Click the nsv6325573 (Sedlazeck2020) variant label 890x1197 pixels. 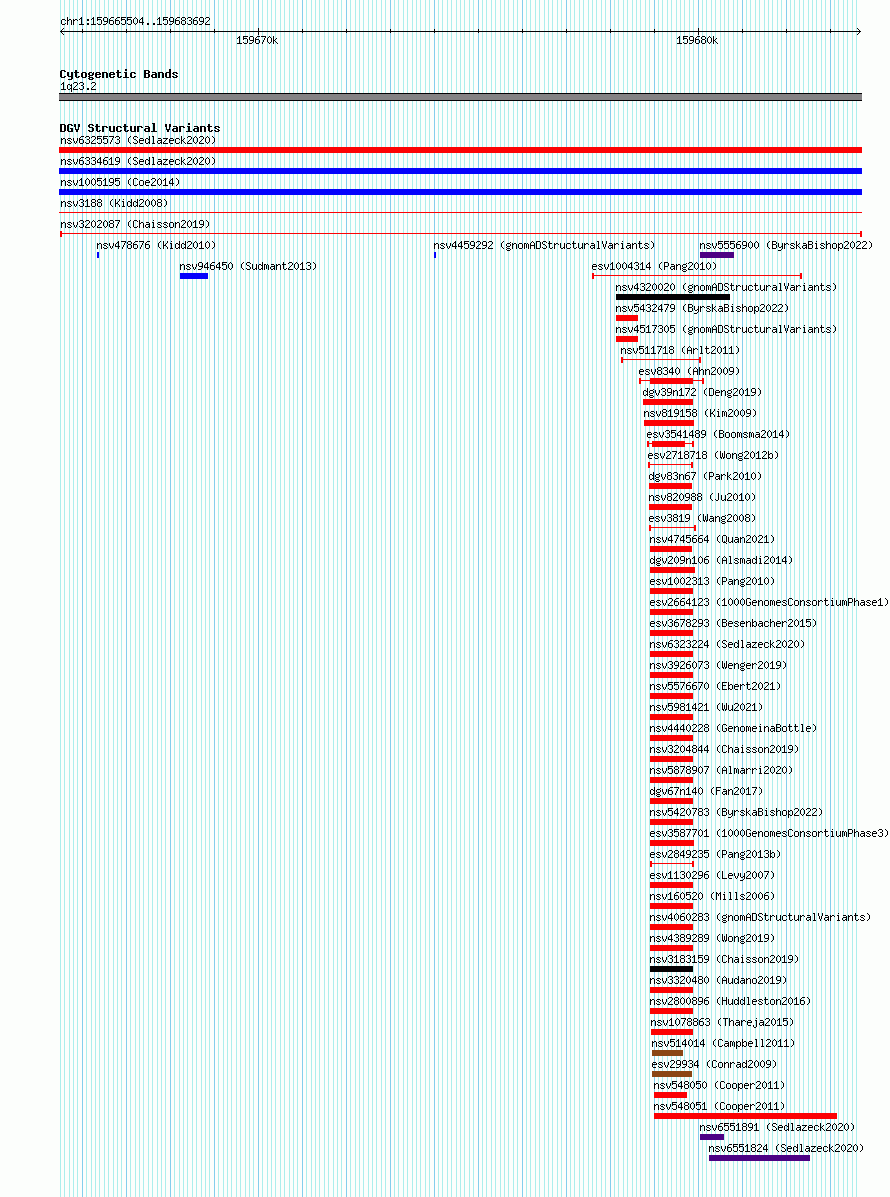(x=138, y=140)
